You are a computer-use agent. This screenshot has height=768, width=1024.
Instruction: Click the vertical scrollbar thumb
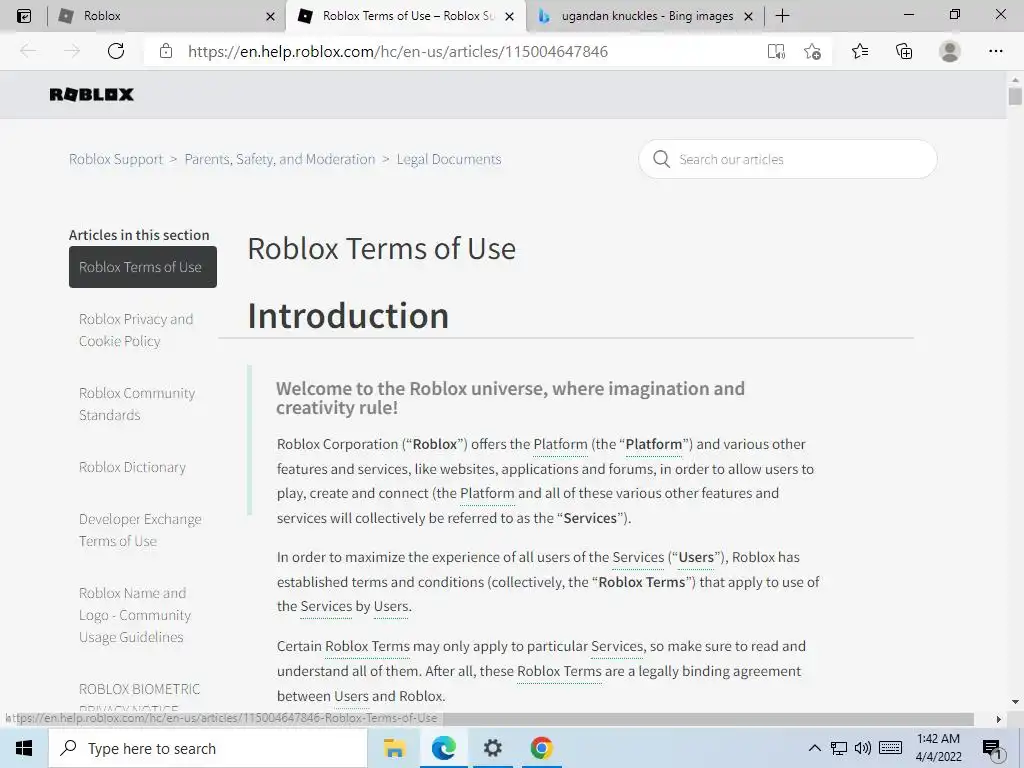[1015, 96]
